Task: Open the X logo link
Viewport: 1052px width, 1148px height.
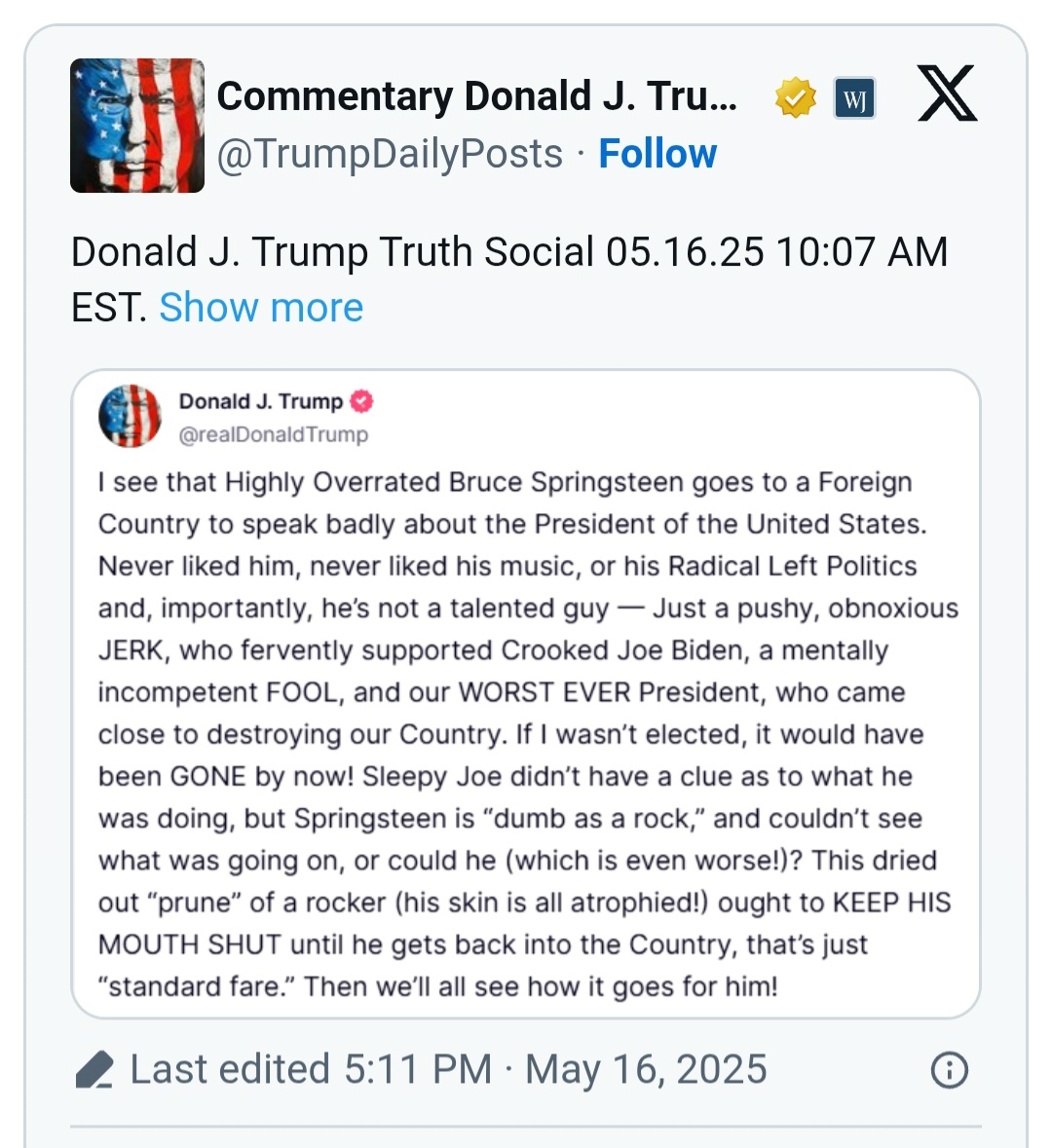Action: tap(947, 94)
